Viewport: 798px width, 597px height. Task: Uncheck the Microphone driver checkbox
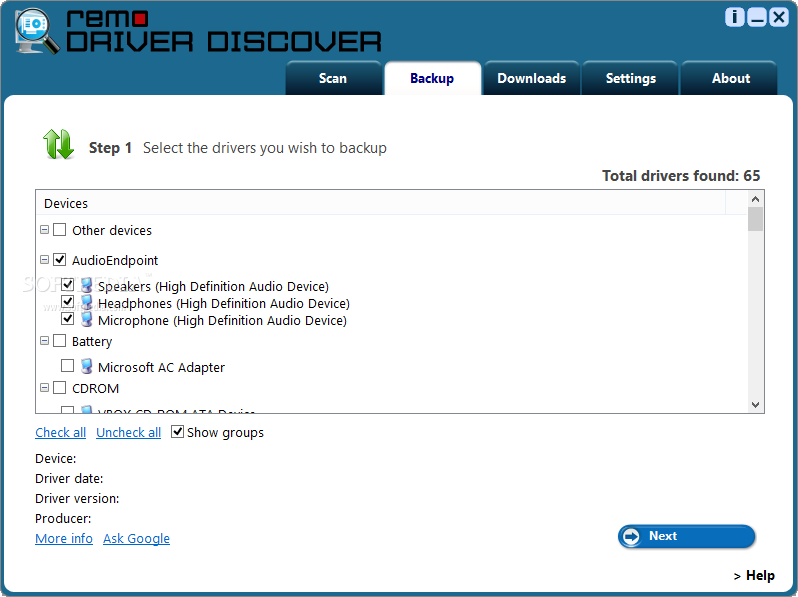pyautogui.click(x=67, y=319)
